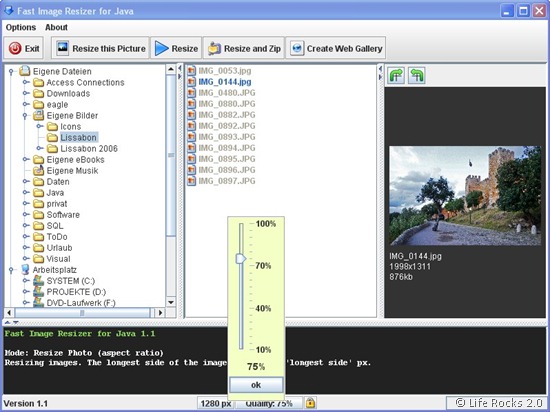The height and width of the screenshot is (412, 550).
Task: Click the rotate right green arrow icon
Action: point(396,75)
